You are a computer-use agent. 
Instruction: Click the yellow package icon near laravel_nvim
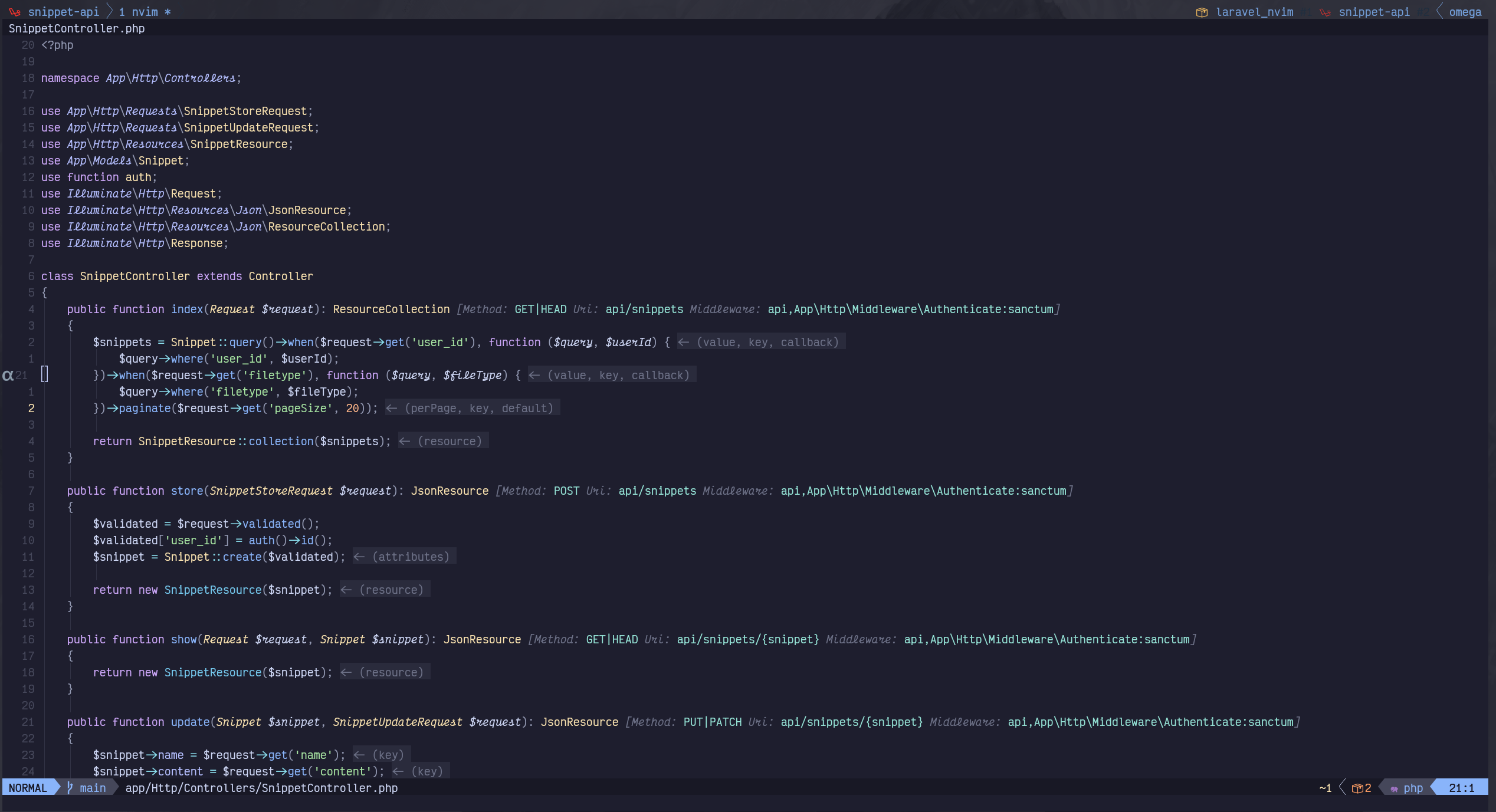tap(1202, 12)
